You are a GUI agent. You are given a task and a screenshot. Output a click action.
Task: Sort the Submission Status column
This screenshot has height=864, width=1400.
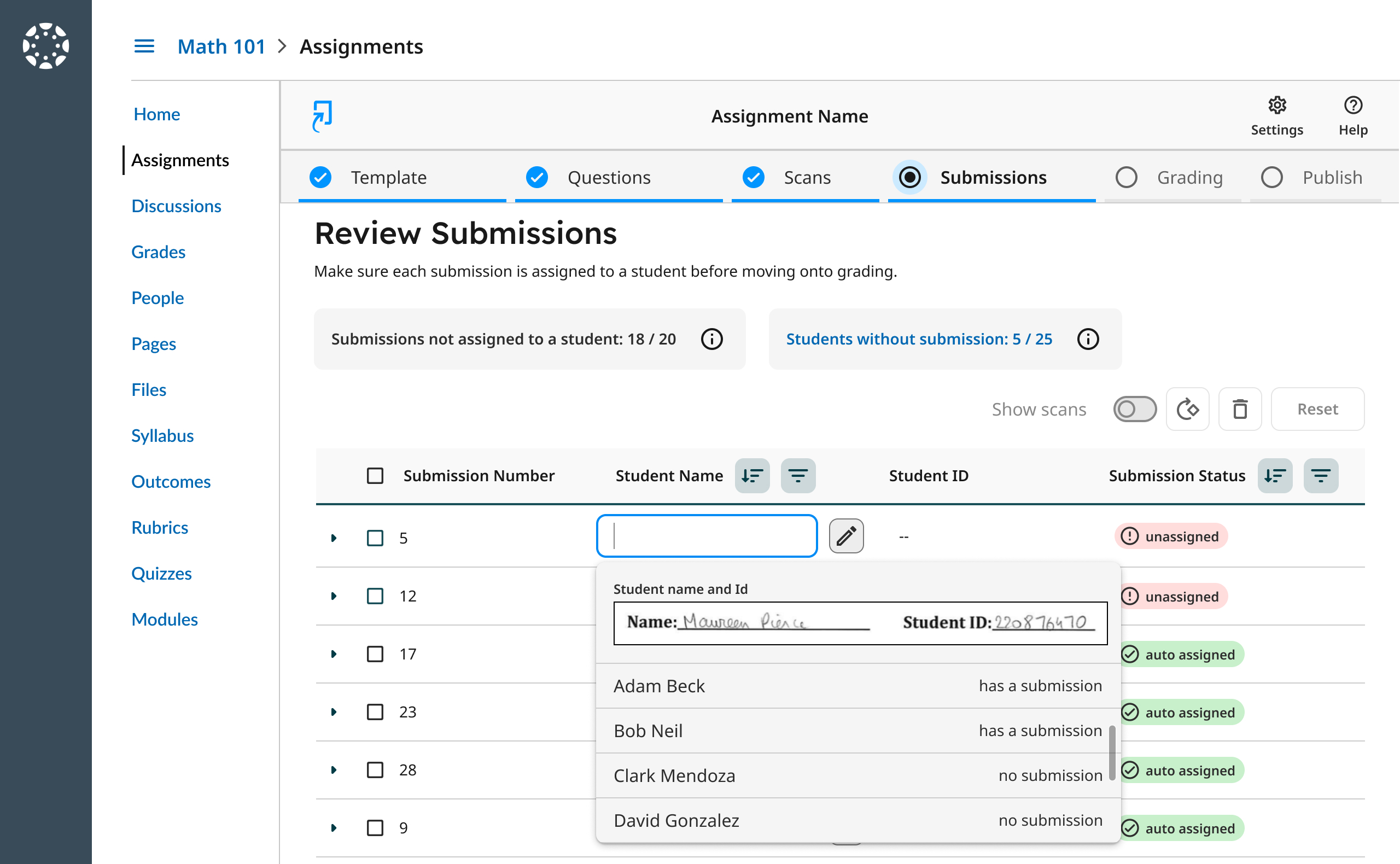click(x=1275, y=475)
